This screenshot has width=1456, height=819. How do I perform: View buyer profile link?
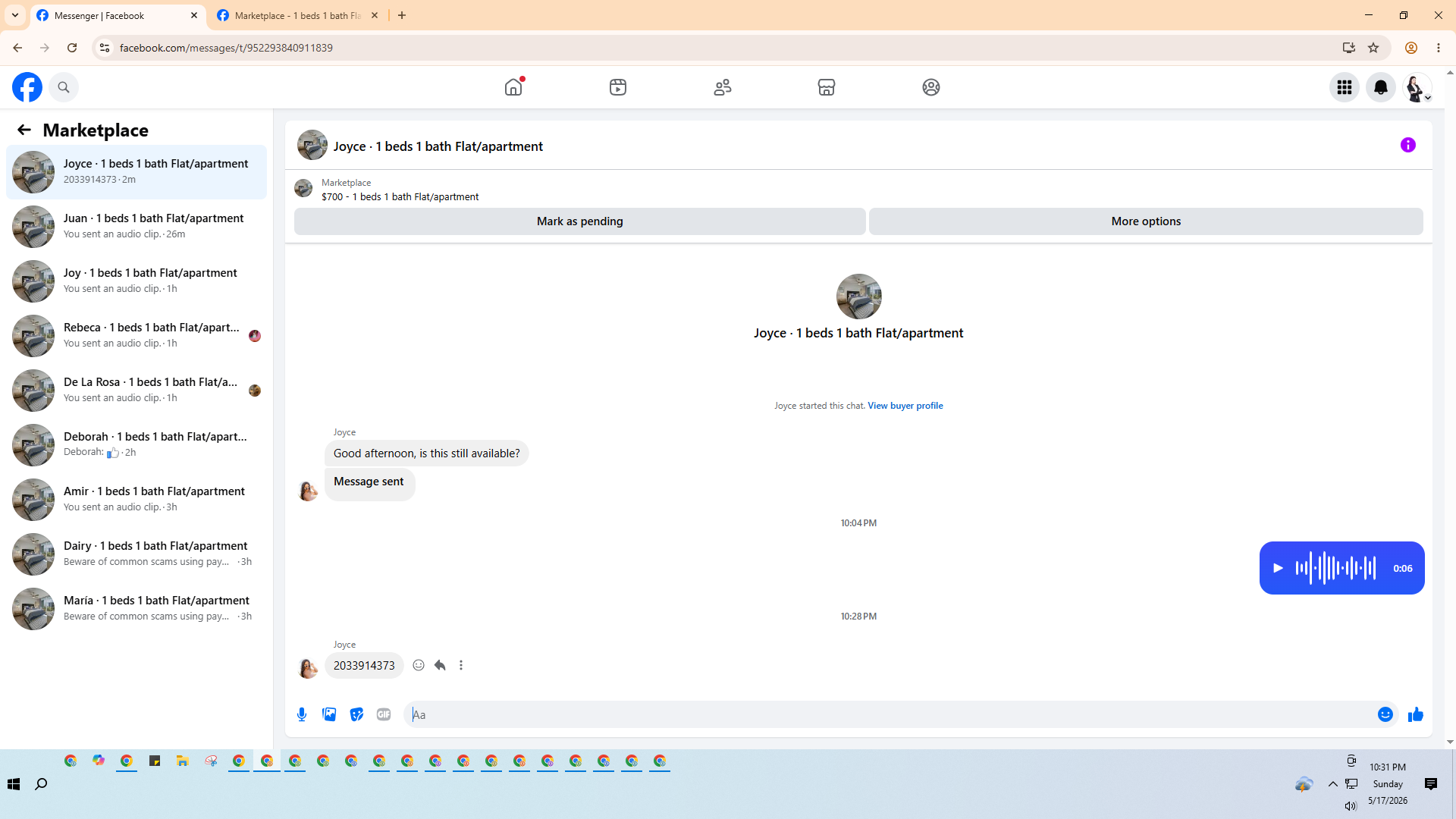click(905, 406)
